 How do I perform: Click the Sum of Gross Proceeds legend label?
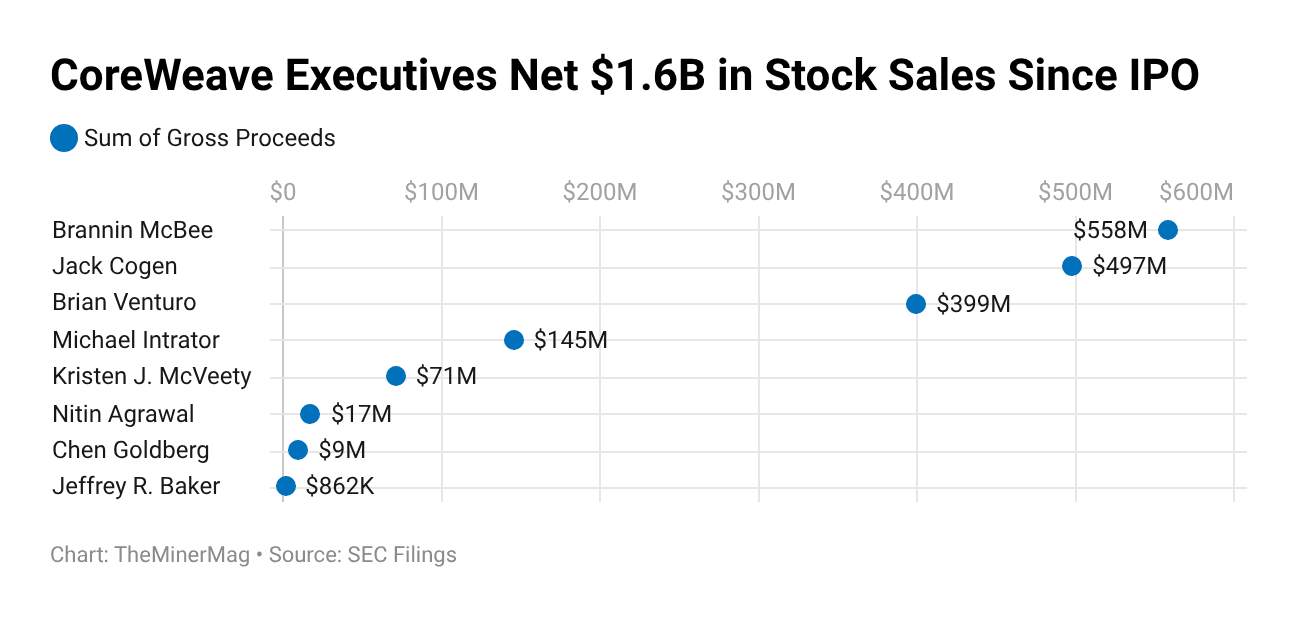210,138
